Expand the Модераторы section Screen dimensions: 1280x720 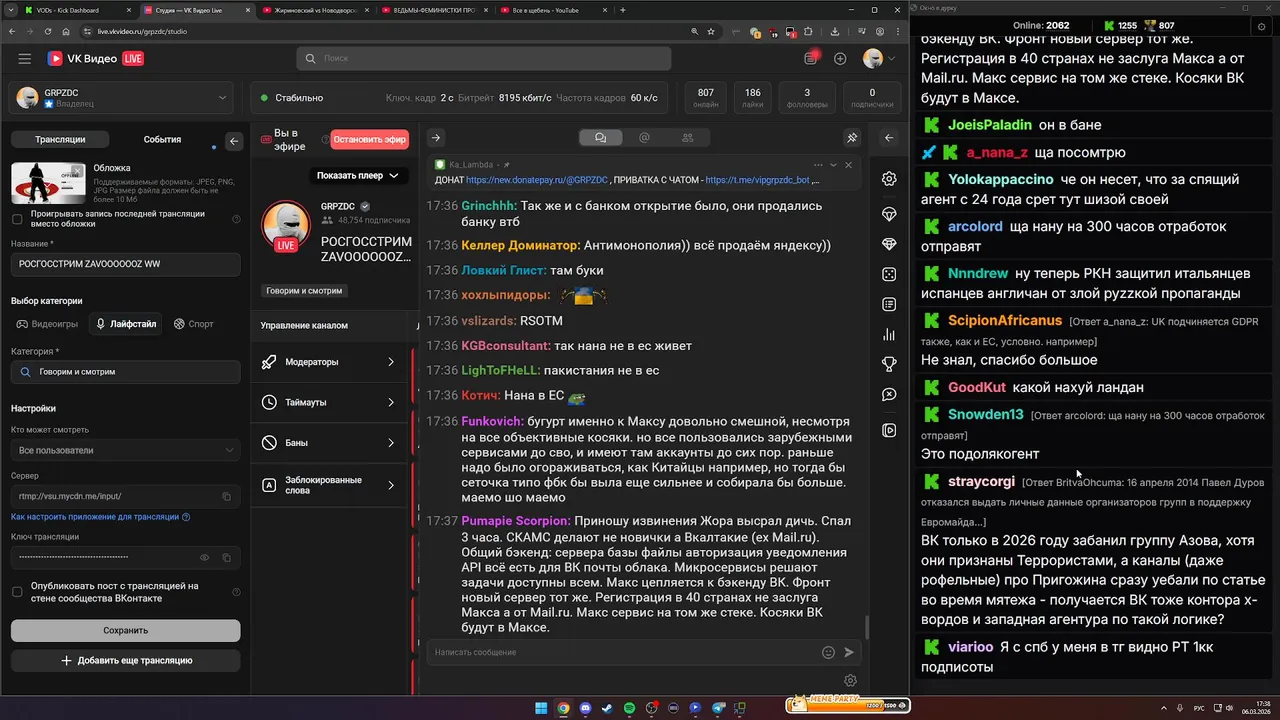330,362
